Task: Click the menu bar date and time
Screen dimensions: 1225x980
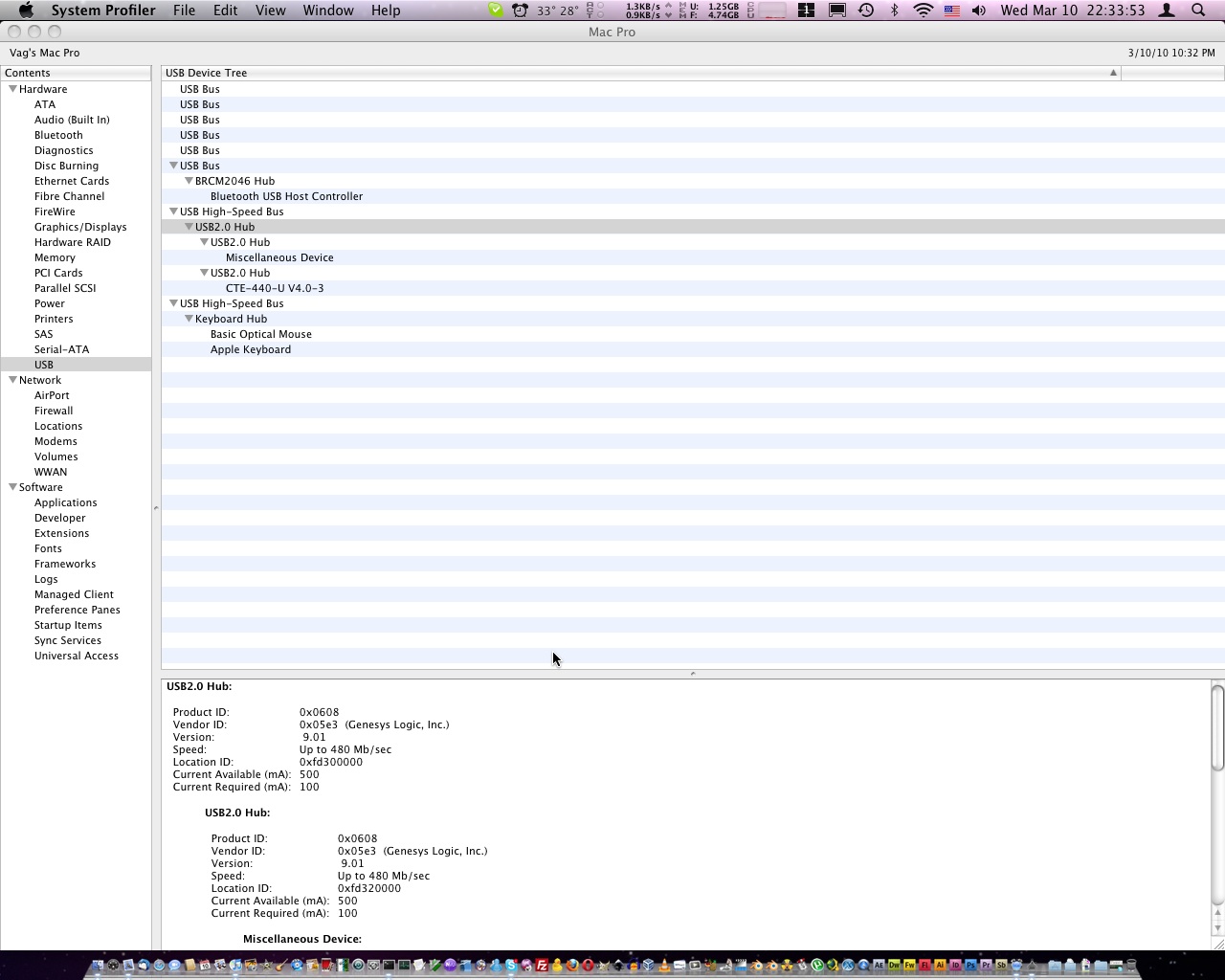Action: click(1073, 11)
